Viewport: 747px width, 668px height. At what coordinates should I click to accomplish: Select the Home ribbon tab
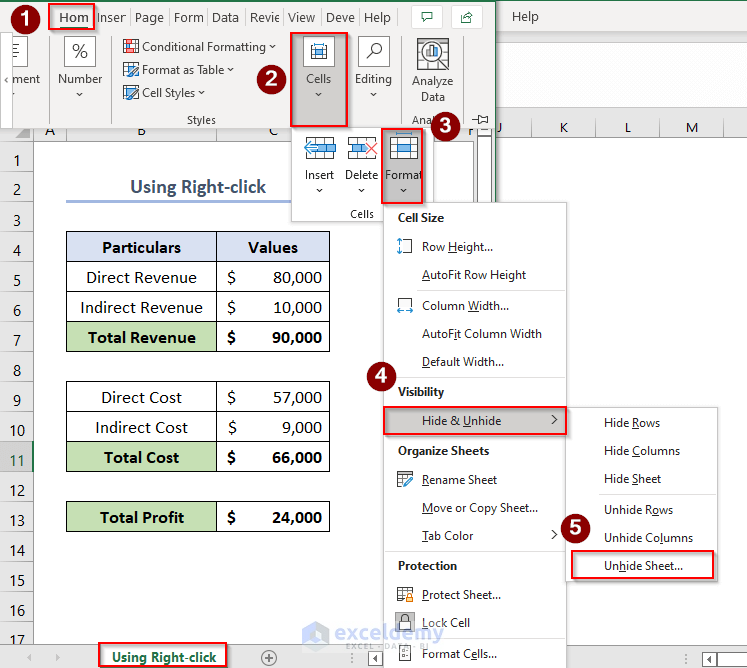[x=73, y=18]
